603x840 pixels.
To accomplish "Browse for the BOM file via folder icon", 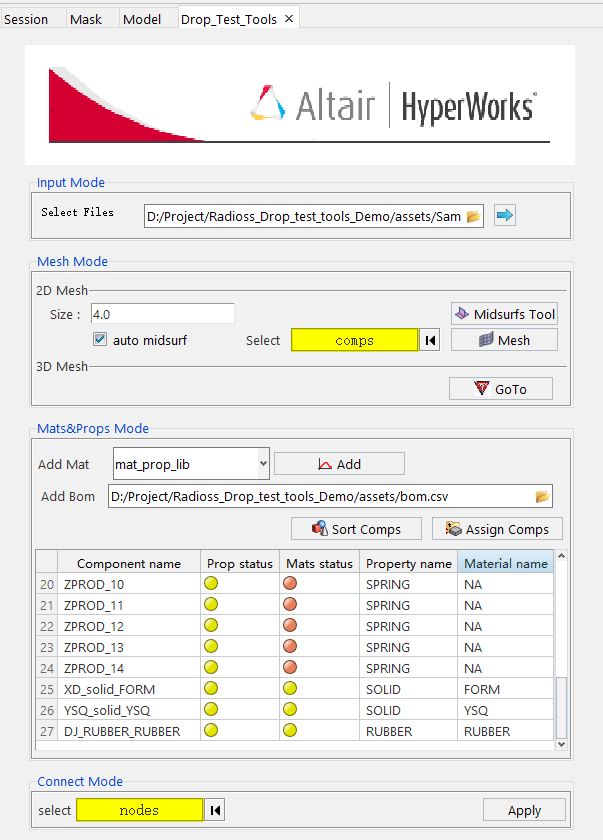I will (542, 496).
